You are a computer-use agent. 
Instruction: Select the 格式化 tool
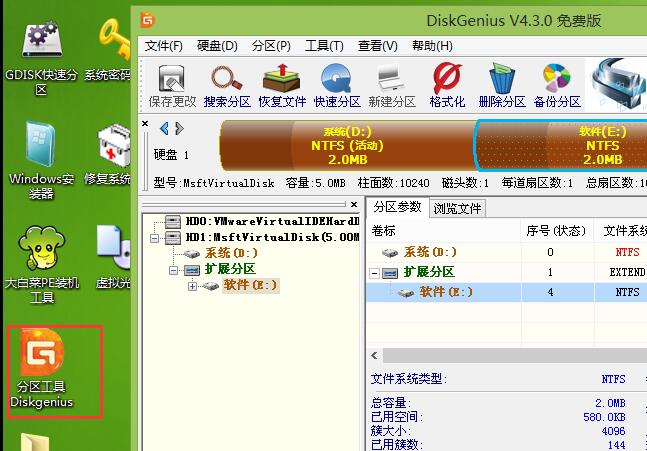447,86
